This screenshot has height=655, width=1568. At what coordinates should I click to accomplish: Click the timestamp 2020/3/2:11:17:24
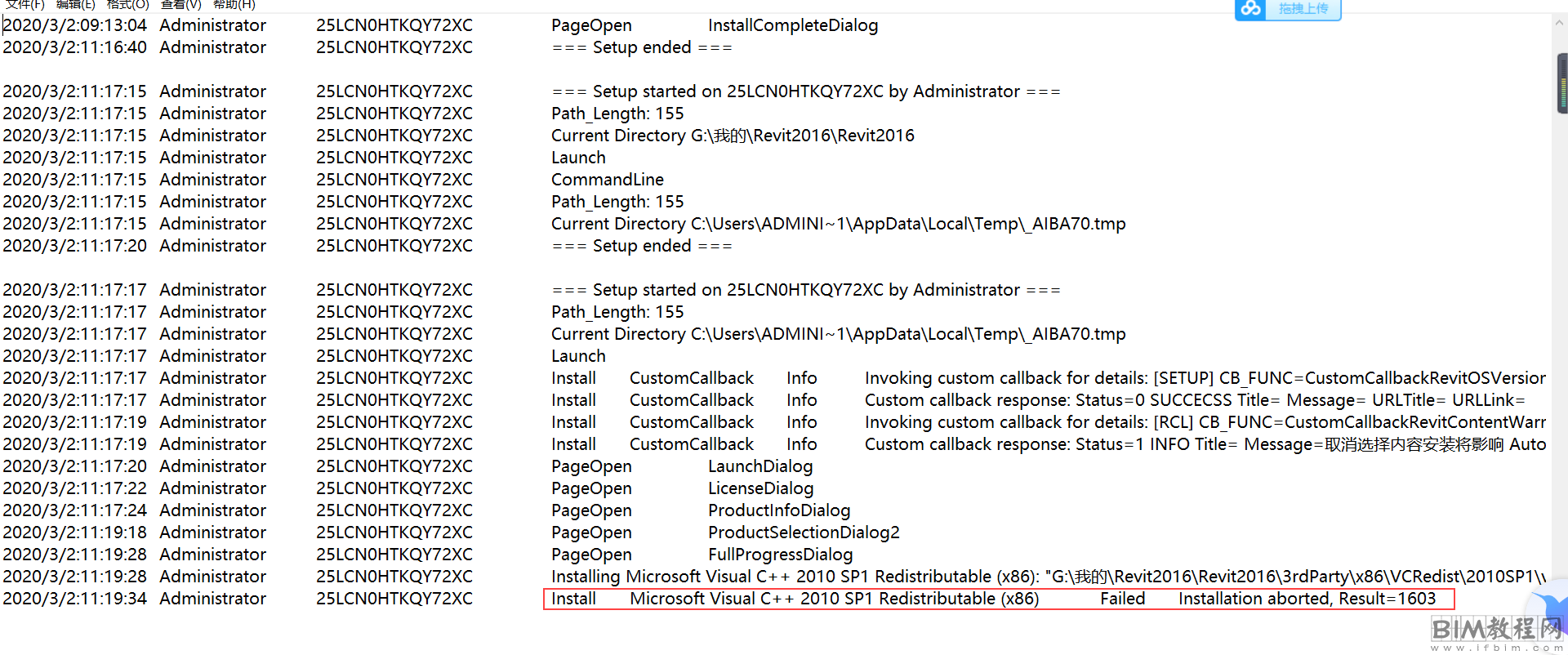(75, 510)
